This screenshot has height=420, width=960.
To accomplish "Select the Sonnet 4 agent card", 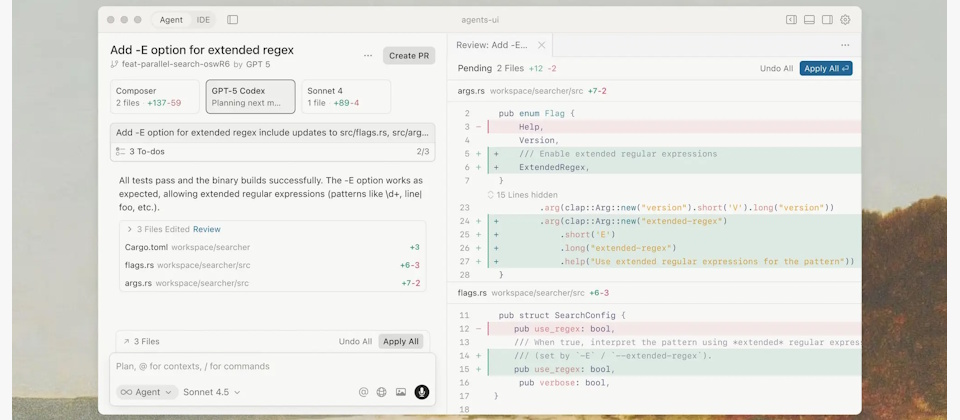I will [x=345, y=96].
